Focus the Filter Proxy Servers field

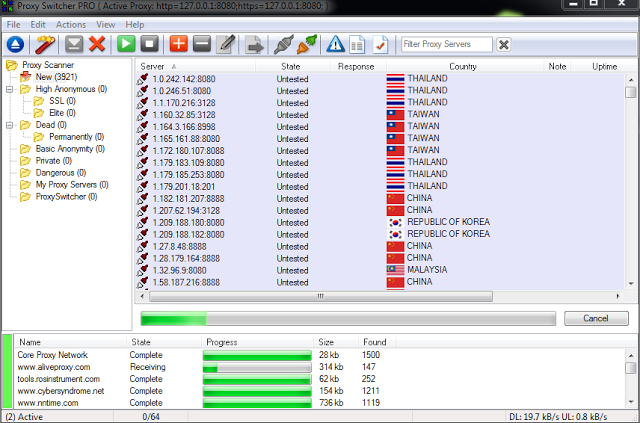tap(447, 44)
